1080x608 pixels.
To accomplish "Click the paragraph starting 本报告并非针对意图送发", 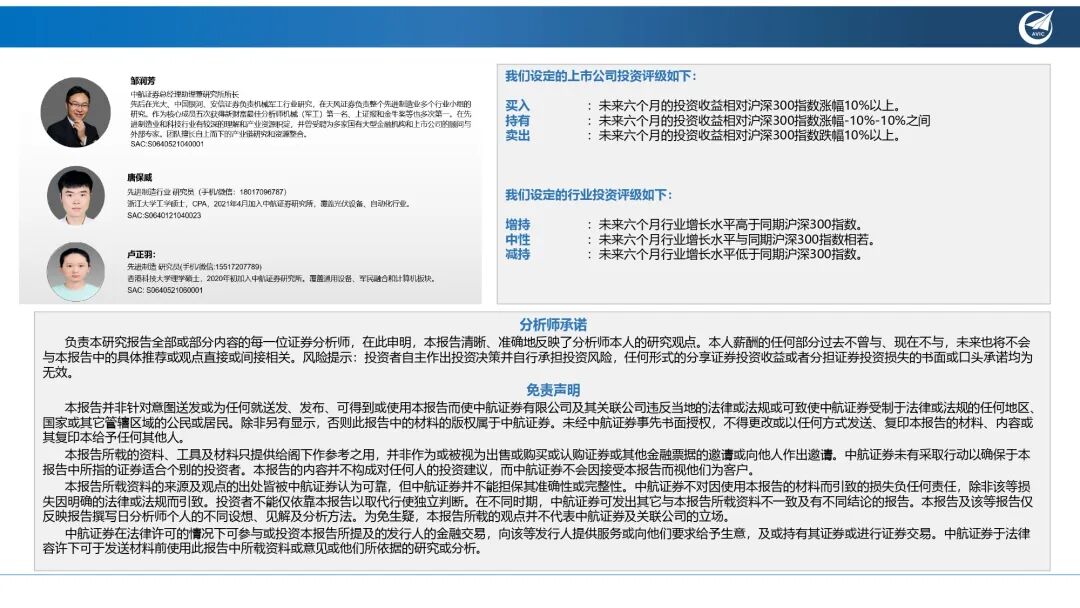I will 539,422.
